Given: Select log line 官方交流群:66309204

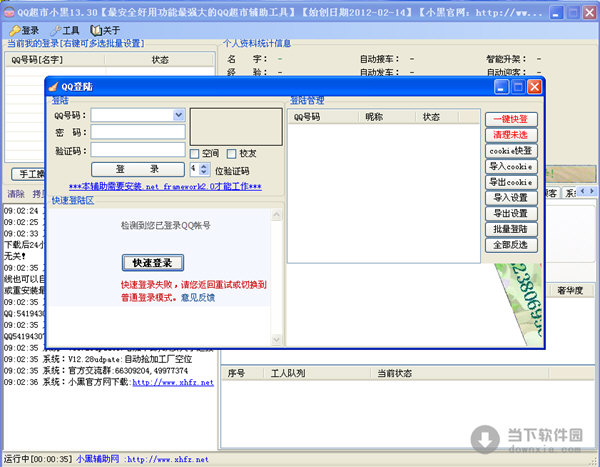Looking at the screenshot, I should point(96,371).
